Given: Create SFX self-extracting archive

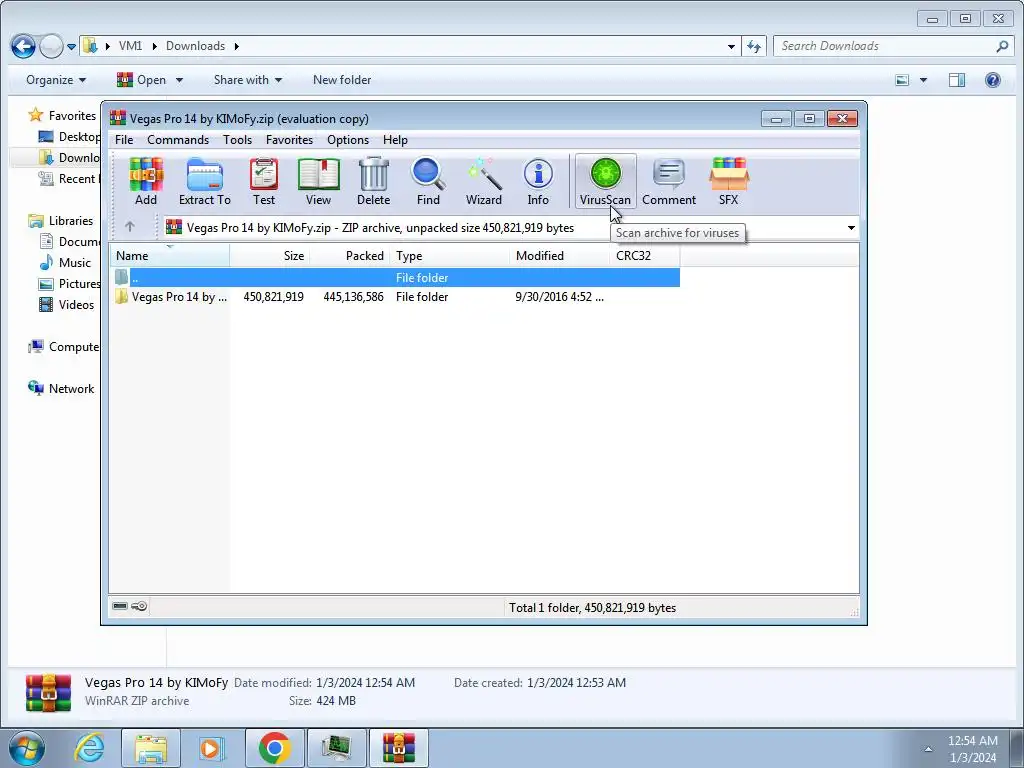Looking at the screenshot, I should pyautogui.click(x=728, y=182).
